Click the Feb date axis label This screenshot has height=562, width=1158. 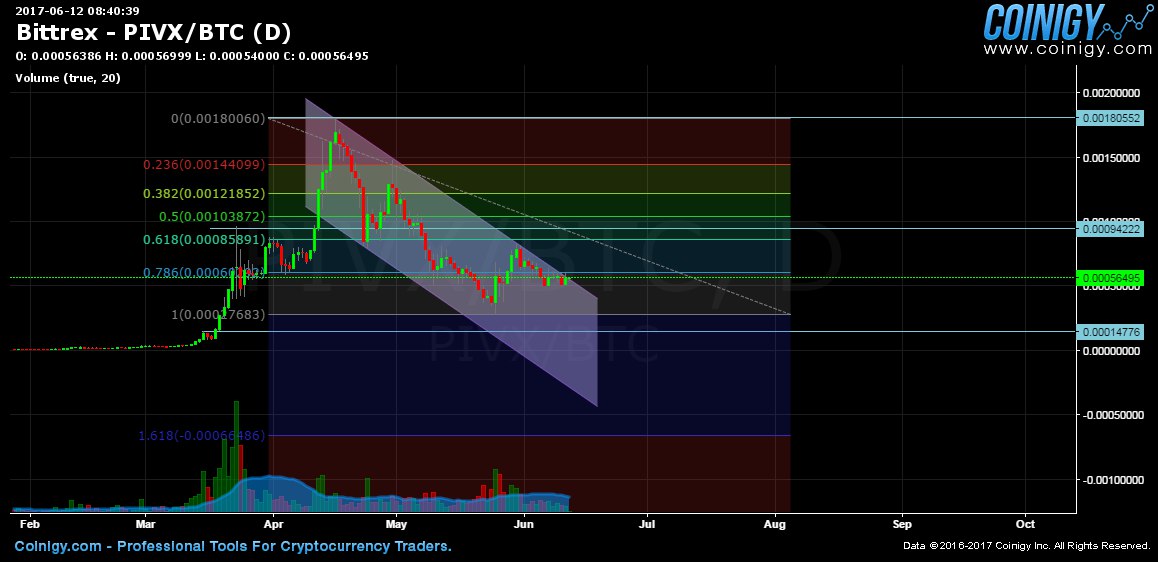point(28,524)
